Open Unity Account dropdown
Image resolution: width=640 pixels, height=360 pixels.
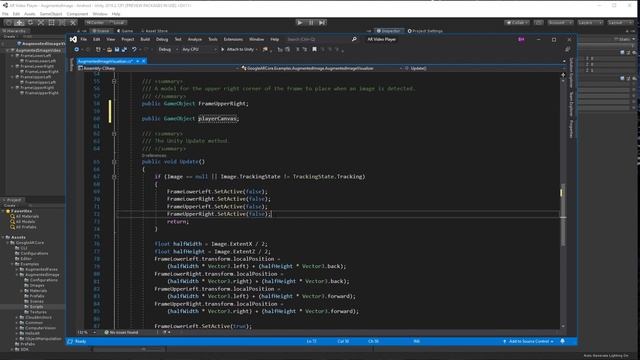click(x=560, y=22)
